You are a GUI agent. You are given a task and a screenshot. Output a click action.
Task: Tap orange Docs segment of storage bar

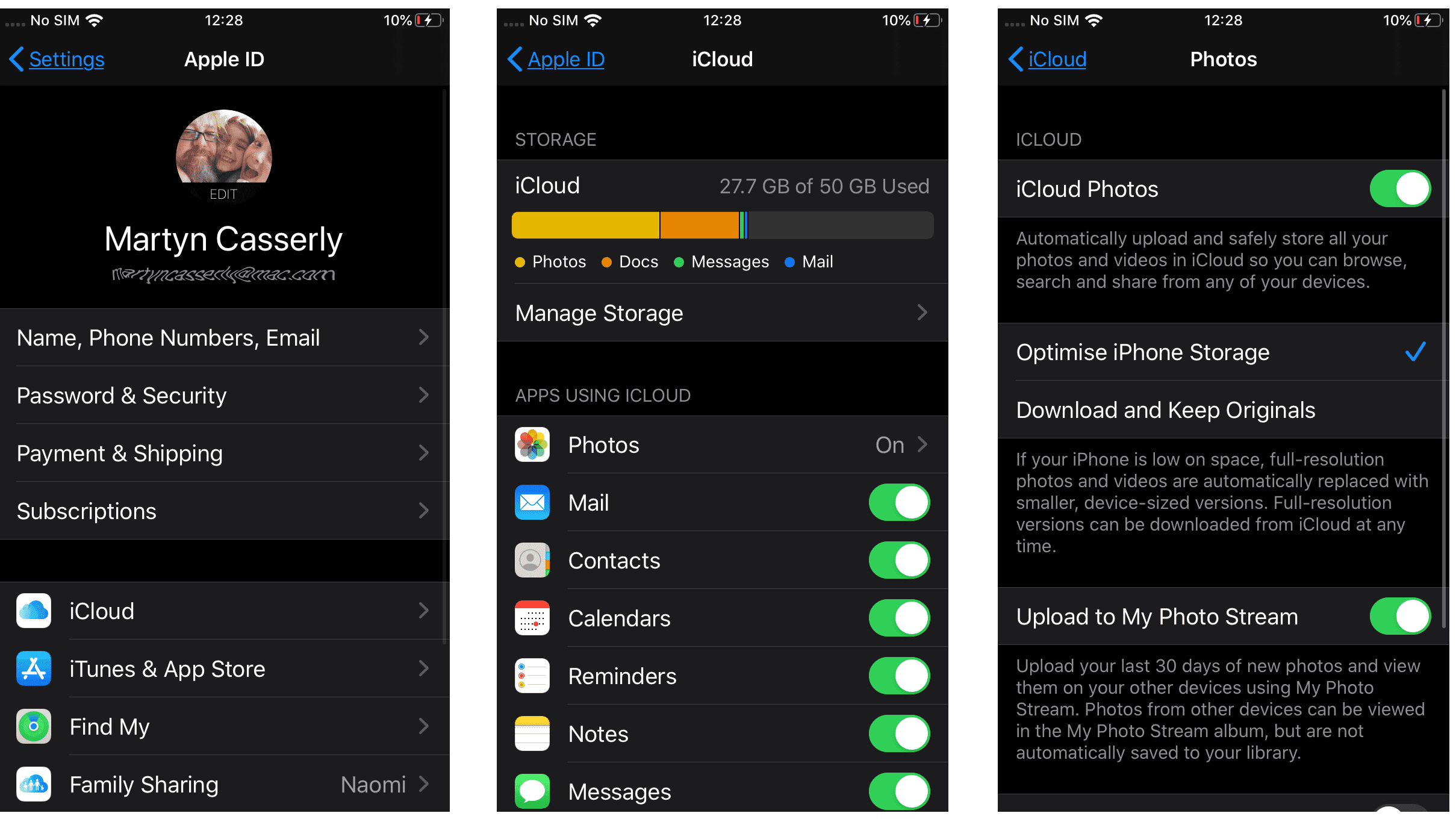point(700,225)
